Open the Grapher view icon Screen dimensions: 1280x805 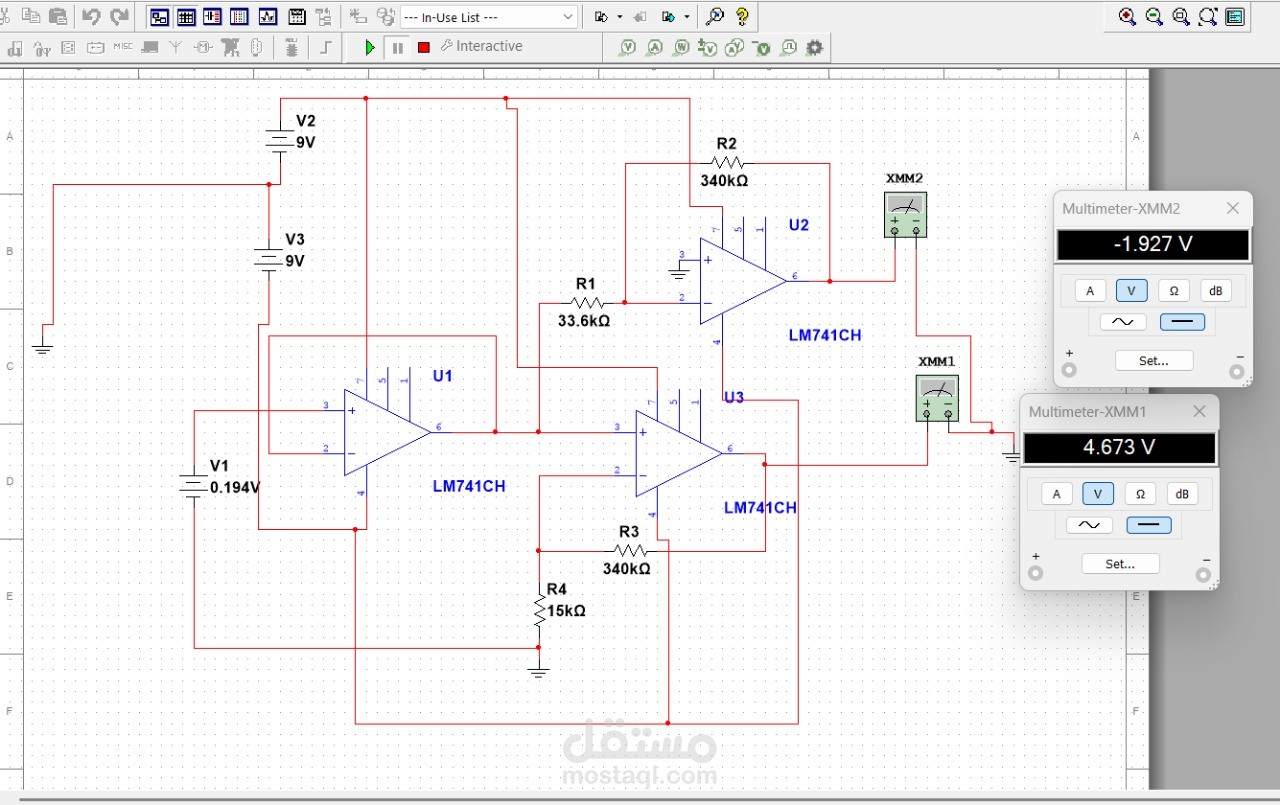(268, 17)
